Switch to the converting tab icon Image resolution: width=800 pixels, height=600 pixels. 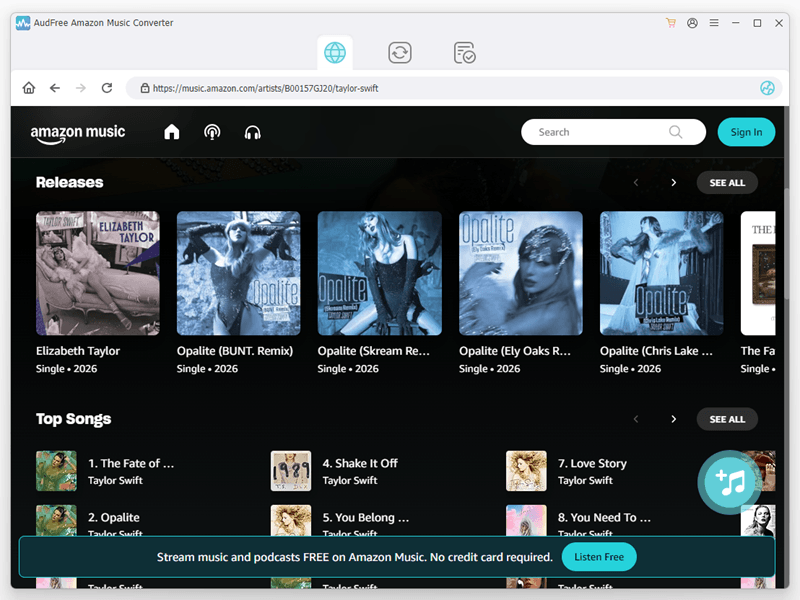[399, 53]
